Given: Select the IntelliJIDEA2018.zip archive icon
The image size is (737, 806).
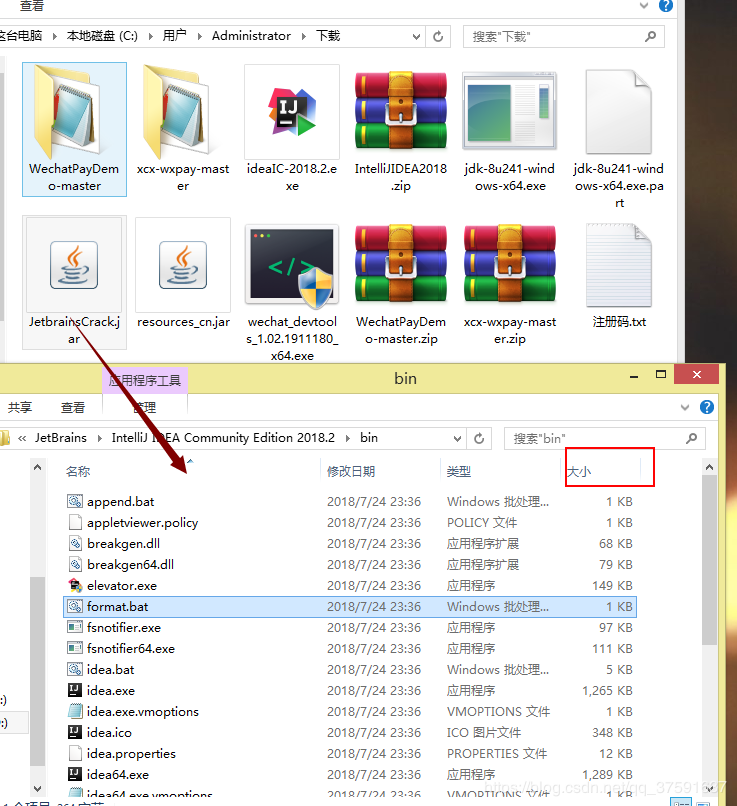Looking at the screenshot, I should click(401, 111).
